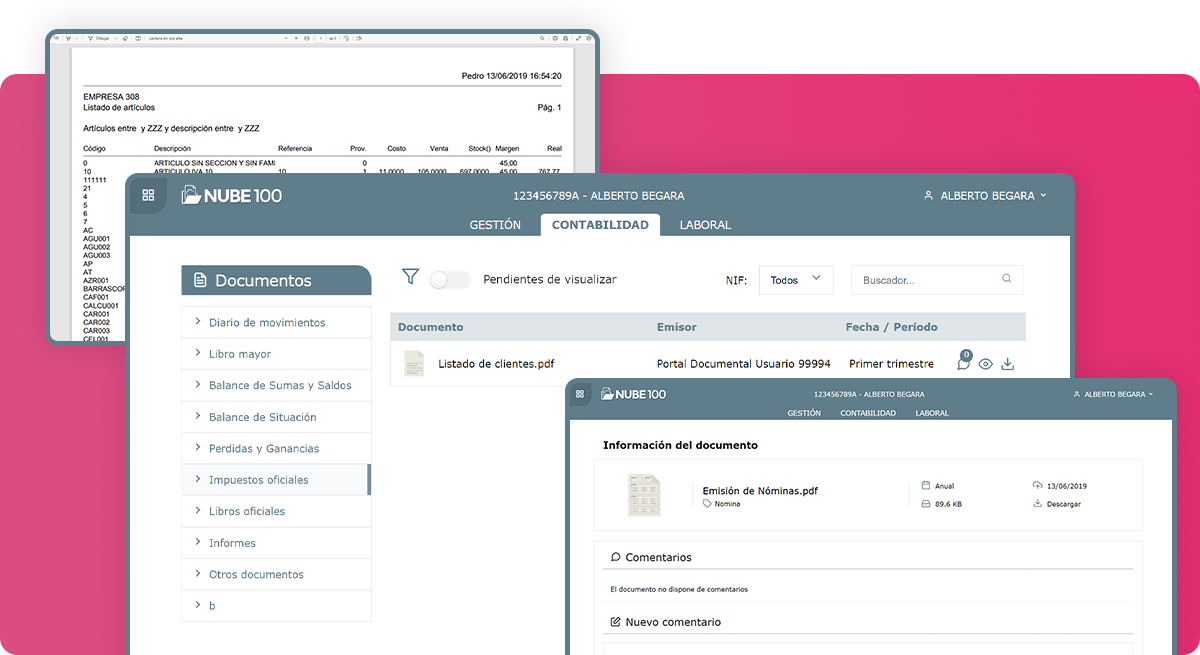
Task: View Listado de clientes.pdf with eye icon
Action: point(986,364)
